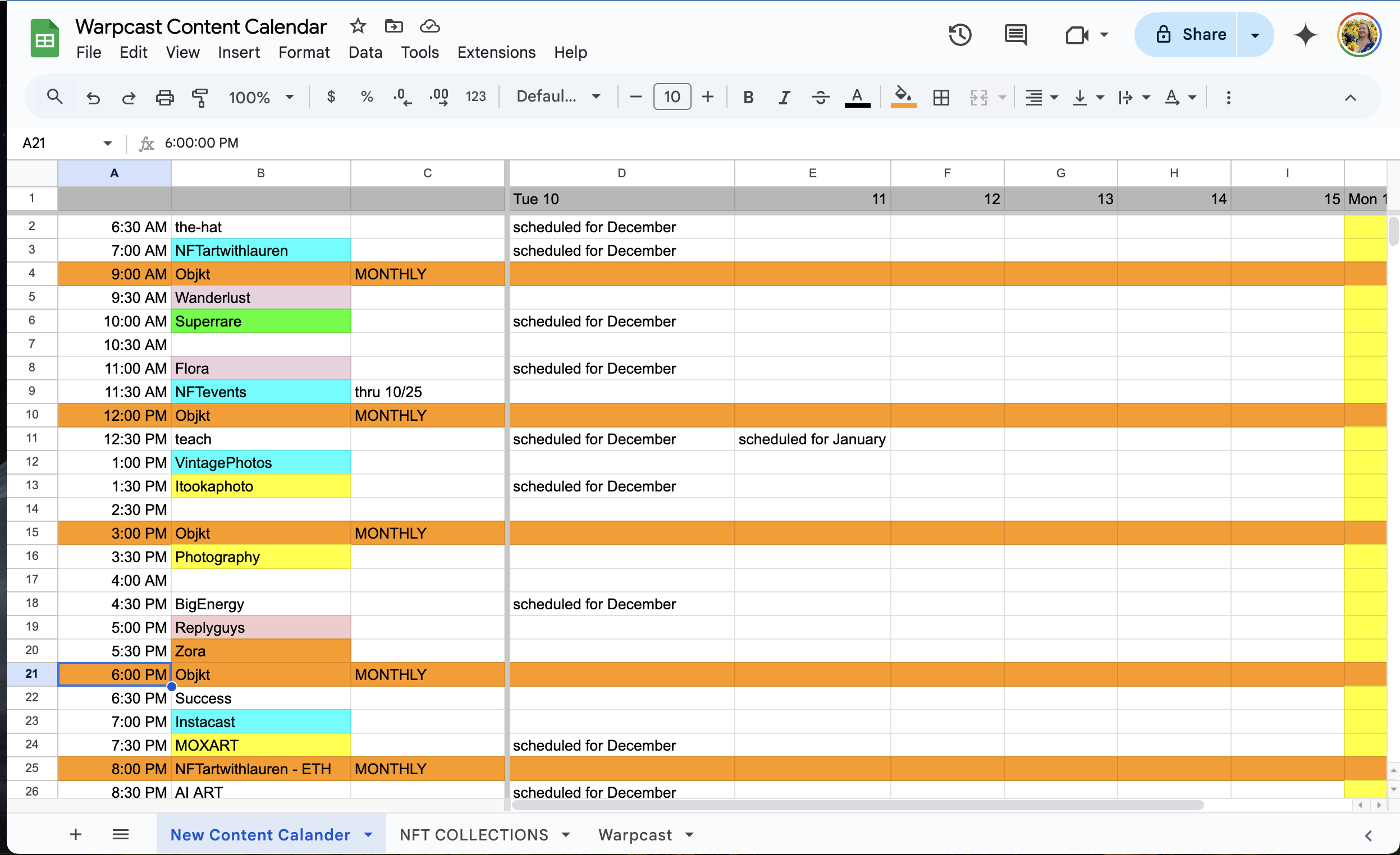Open version history clock icon
The image size is (1400, 855).
960,35
